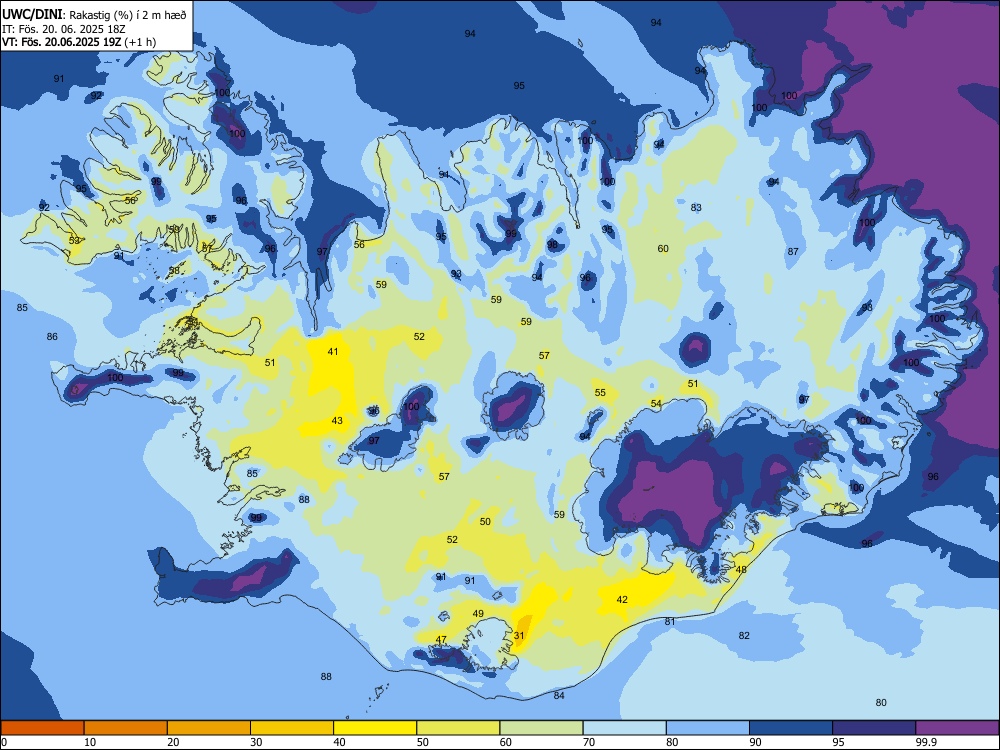The width and height of the screenshot is (1000, 750).
Task: Select the orange 10–20 legend color band
Action: pyautogui.click(x=126, y=728)
